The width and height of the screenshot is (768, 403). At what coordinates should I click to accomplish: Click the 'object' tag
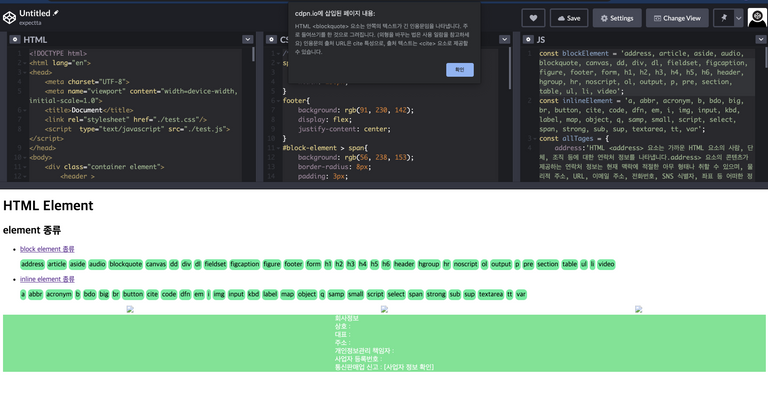[x=307, y=294]
